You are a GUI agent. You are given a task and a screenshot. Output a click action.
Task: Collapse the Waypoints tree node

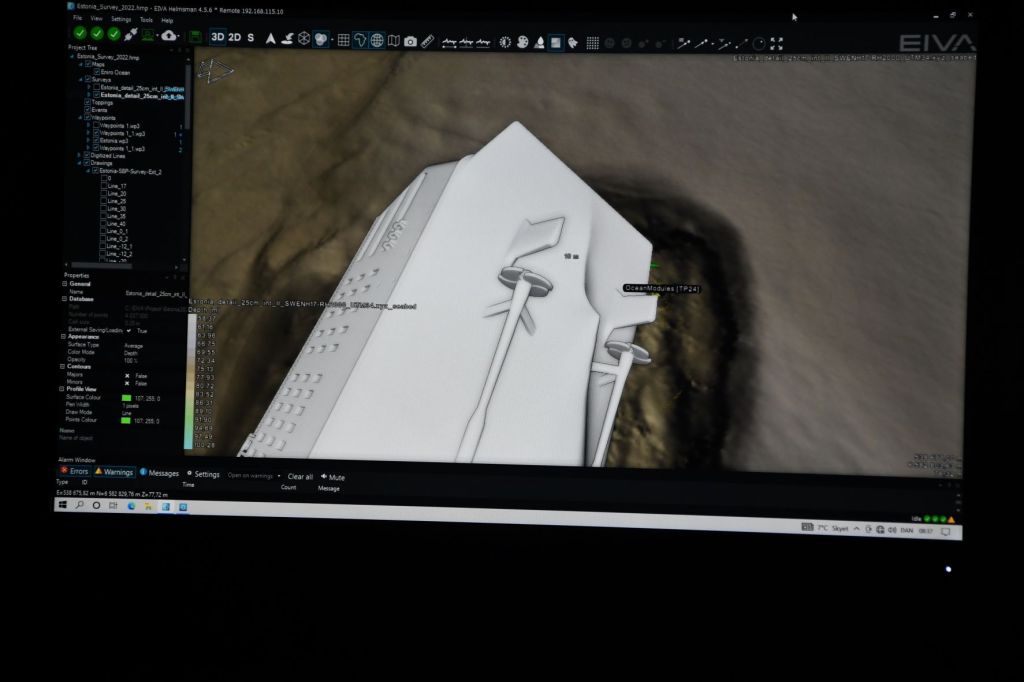pos(79,118)
